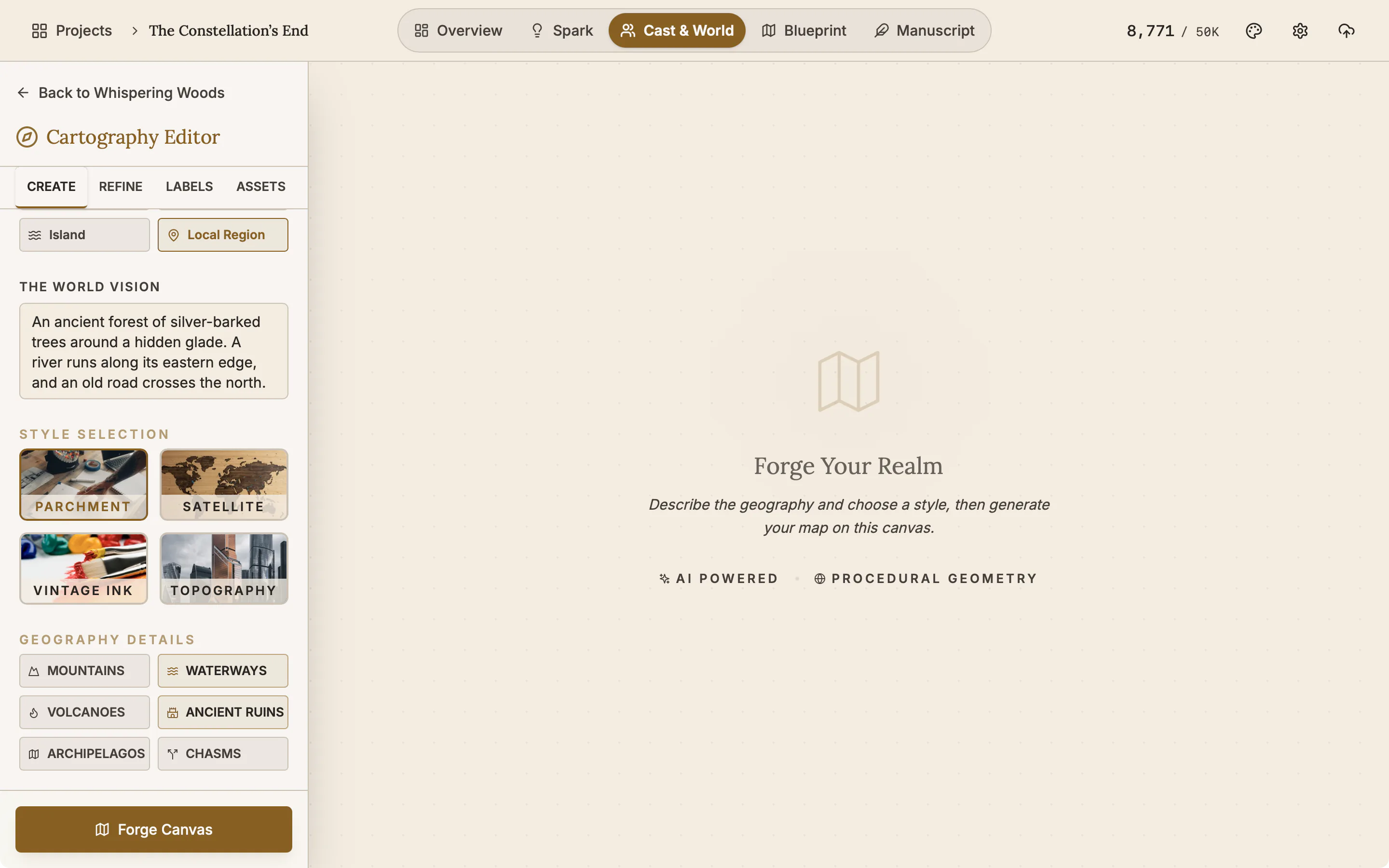Click the 8,771 / 50K word count
The width and height of the screenshot is (1389, 868).
pyautogui.click(x=1172, y=31)
